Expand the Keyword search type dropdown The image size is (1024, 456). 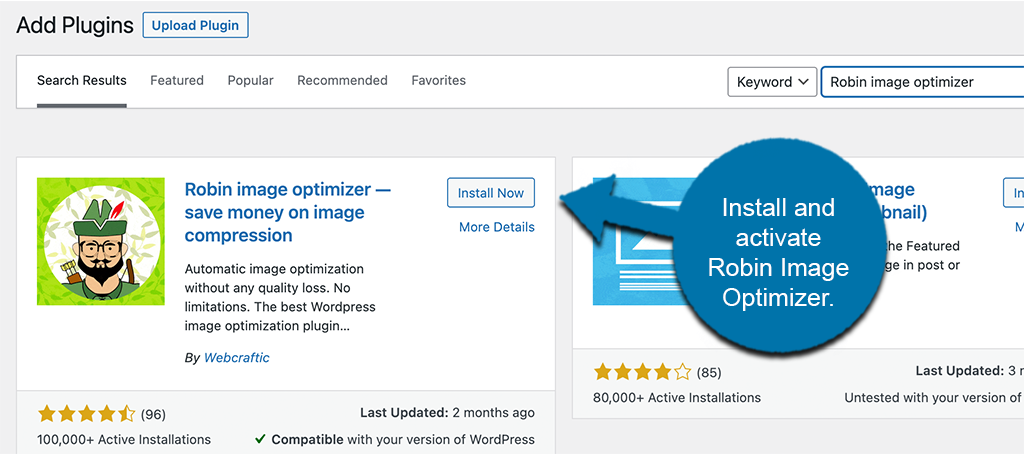(x=773, y=82)
